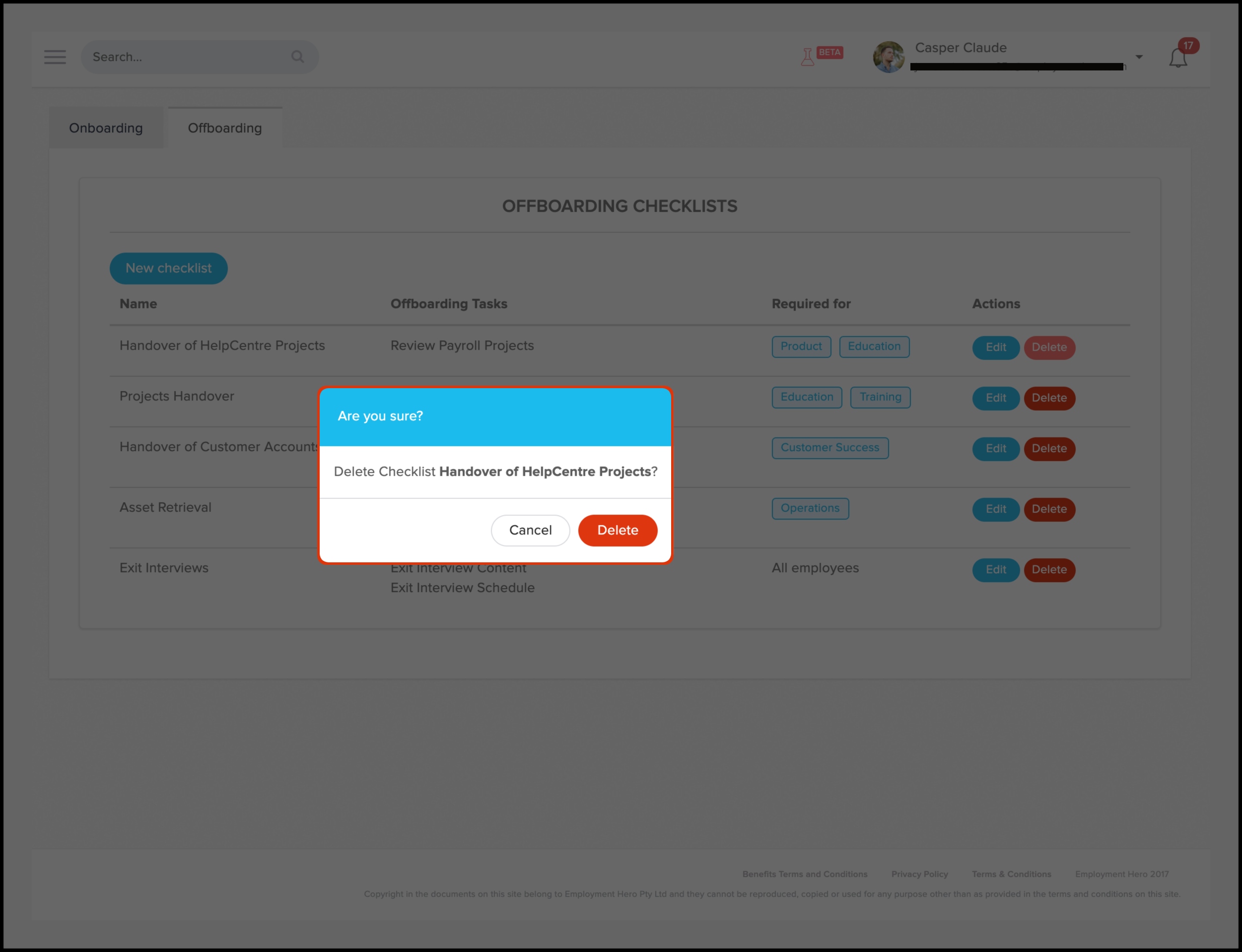Viewport: 1242px width, 952px height.
Task: Click the Training tag
Action: point(880,397)
